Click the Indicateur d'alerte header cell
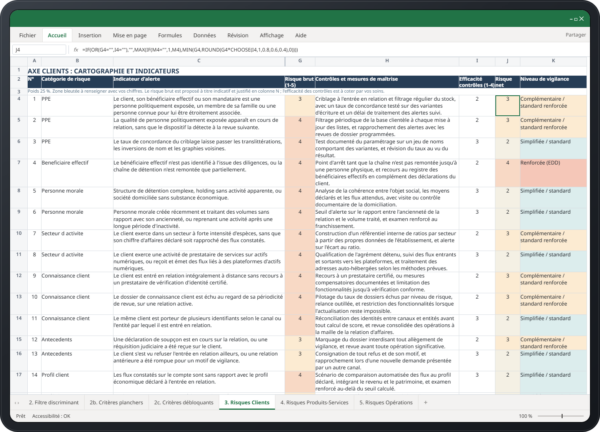600x432 pixels. pyautogui.click(x=199, y=82)
